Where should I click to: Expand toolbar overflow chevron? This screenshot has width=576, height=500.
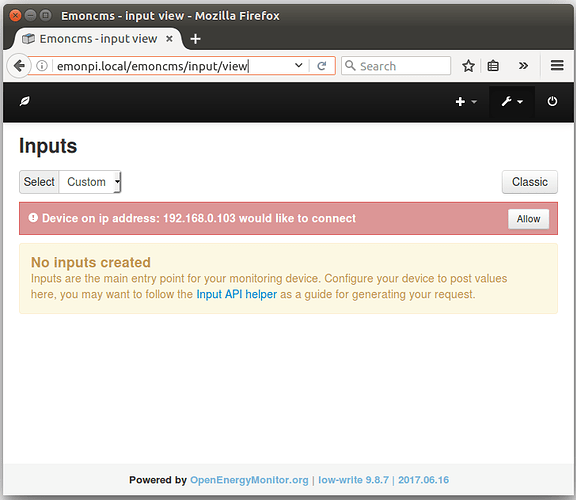523,66
